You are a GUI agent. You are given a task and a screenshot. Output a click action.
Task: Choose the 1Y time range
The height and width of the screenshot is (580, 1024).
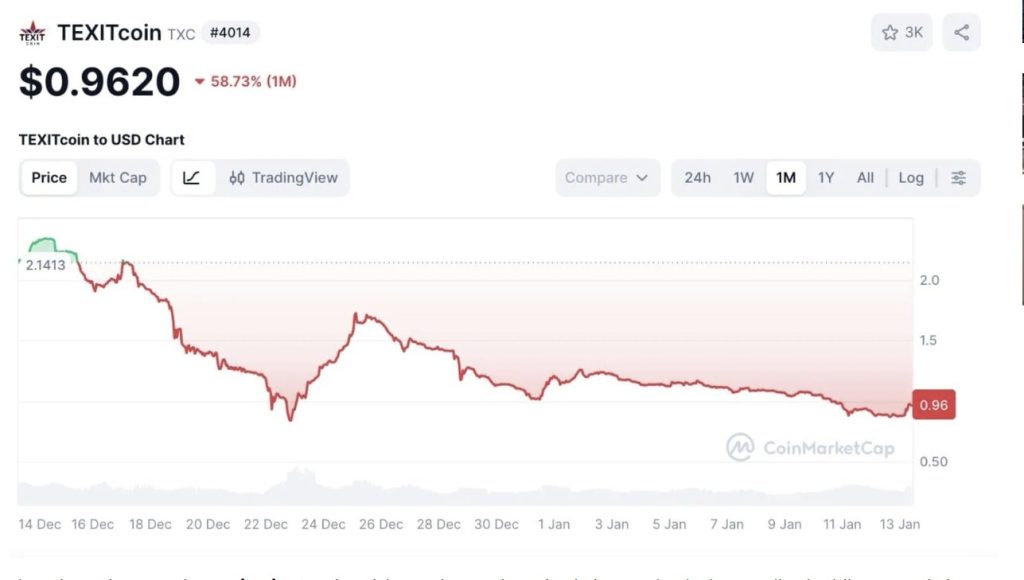click(x=826, y=178)
